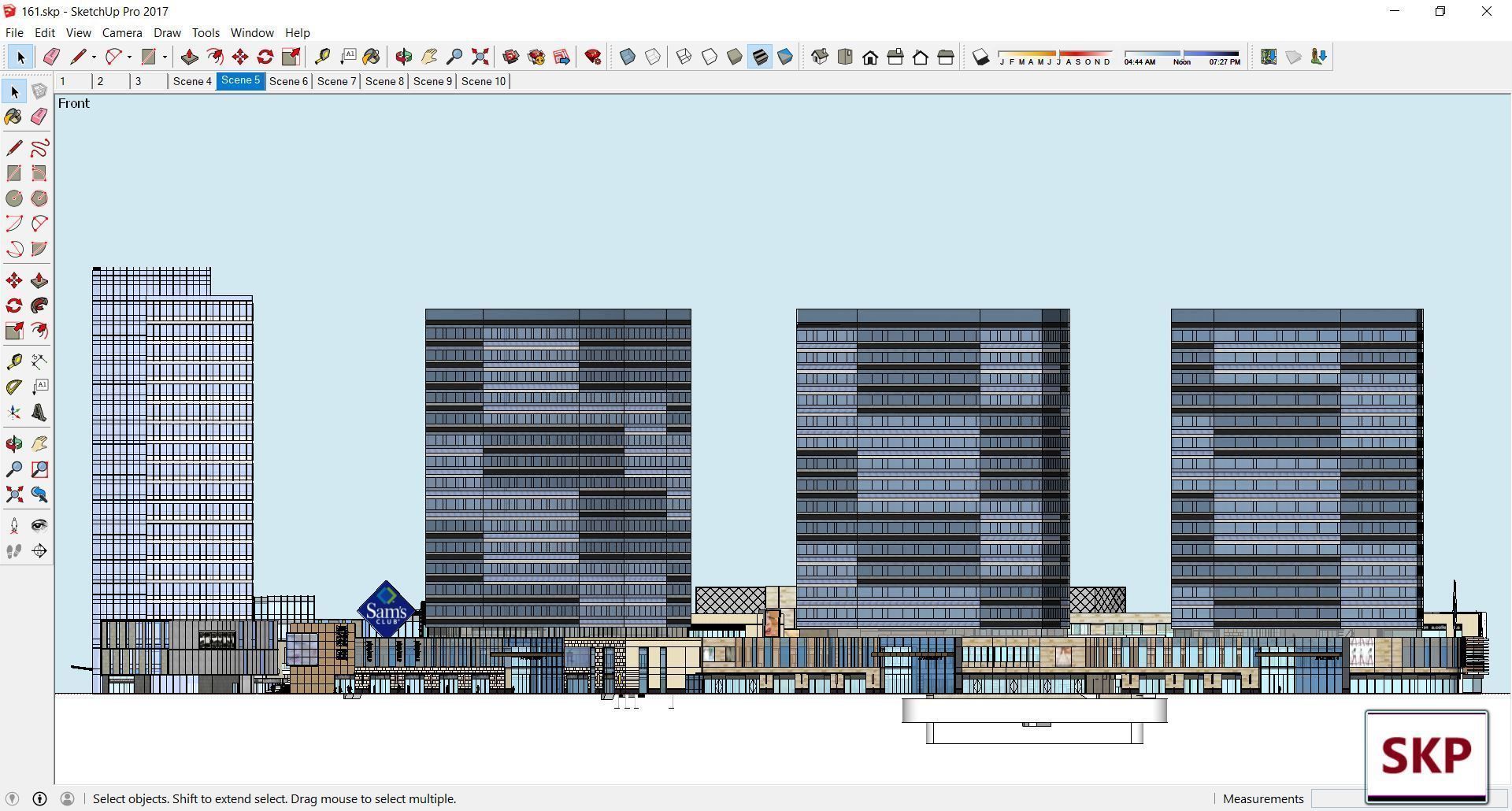Select Follow Me tool in left toolbar
The width and height of the screenshot is (1512, 811).
click(39, 306)
